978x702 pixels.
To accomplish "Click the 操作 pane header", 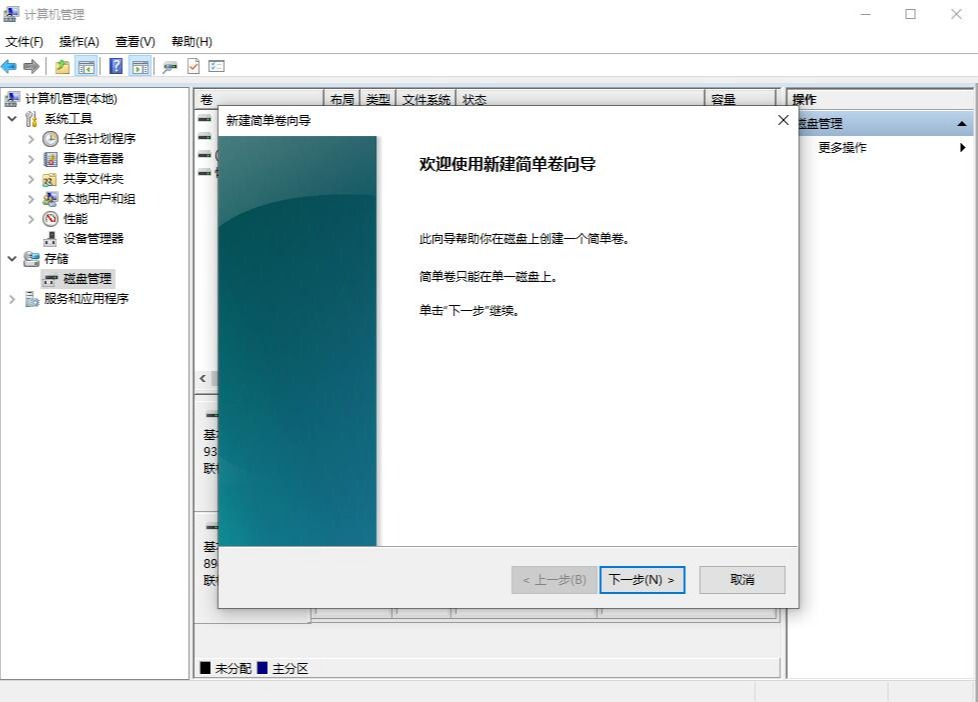I will 879,99.
